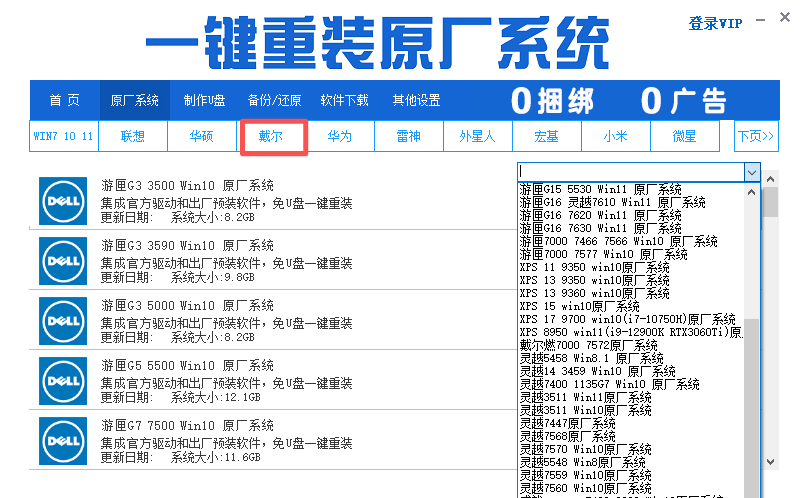The width and height of the screenshot is (808, 498).
Task: Choose 灵越7560 Win10原厂系统
Action: 585,488
